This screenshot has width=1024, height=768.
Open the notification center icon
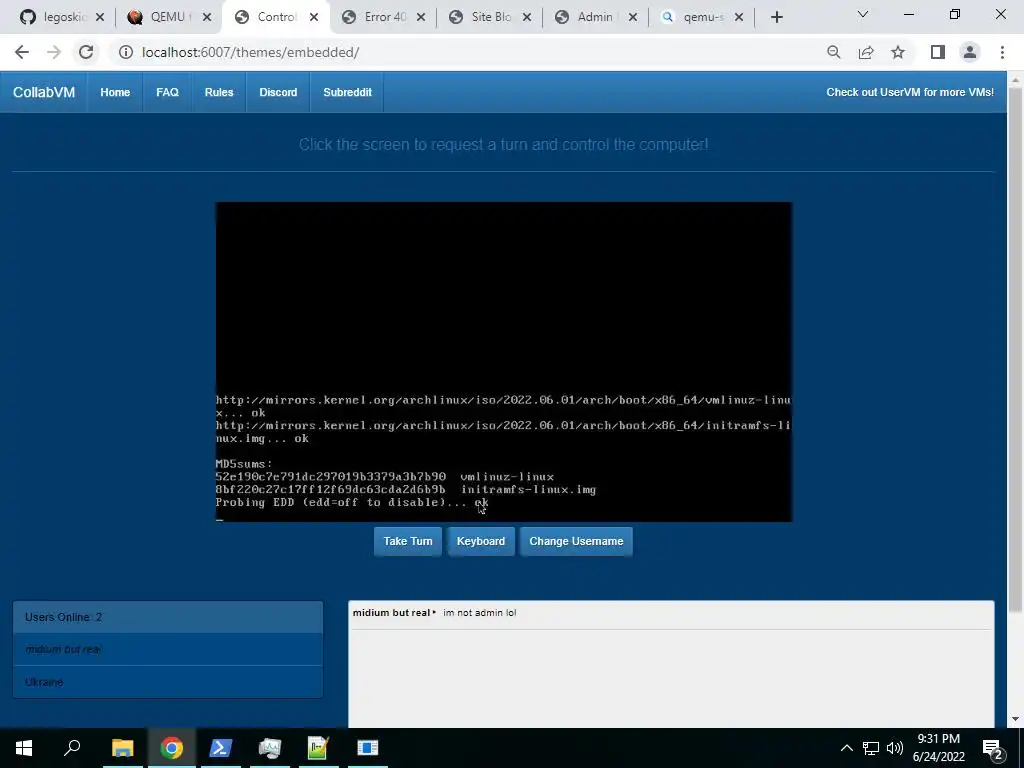tap(993, 749)
